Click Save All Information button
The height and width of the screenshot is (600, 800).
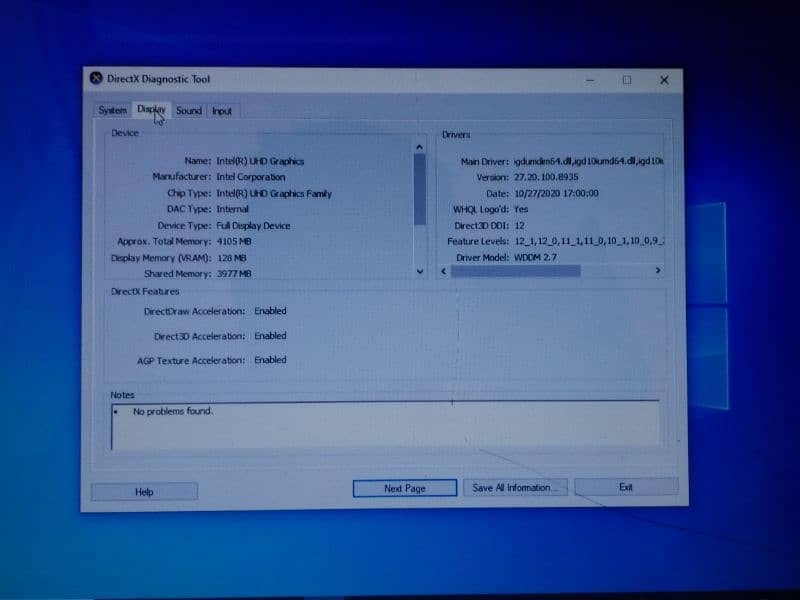[x=514, y=487]
